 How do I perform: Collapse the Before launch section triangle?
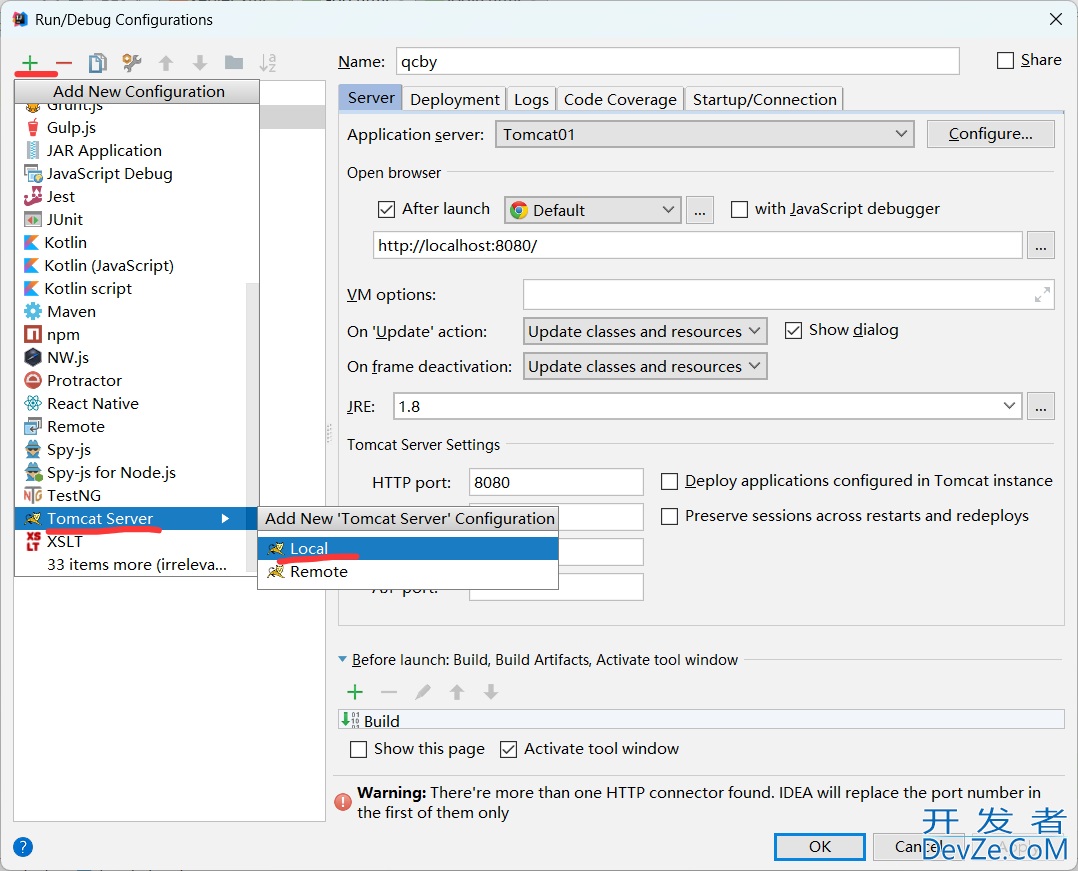(342, 659)
